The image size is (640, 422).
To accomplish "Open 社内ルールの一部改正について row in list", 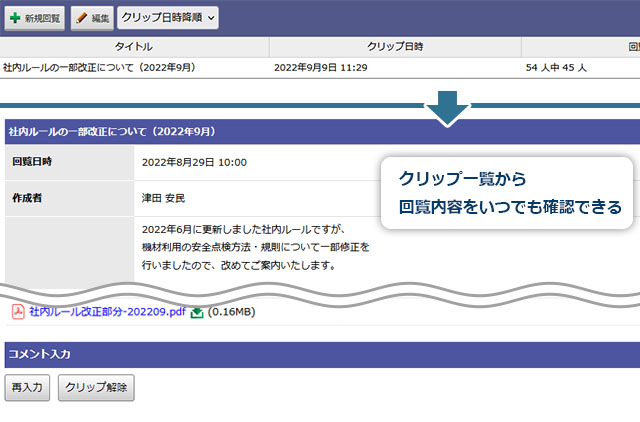I will tap(99, 67).
